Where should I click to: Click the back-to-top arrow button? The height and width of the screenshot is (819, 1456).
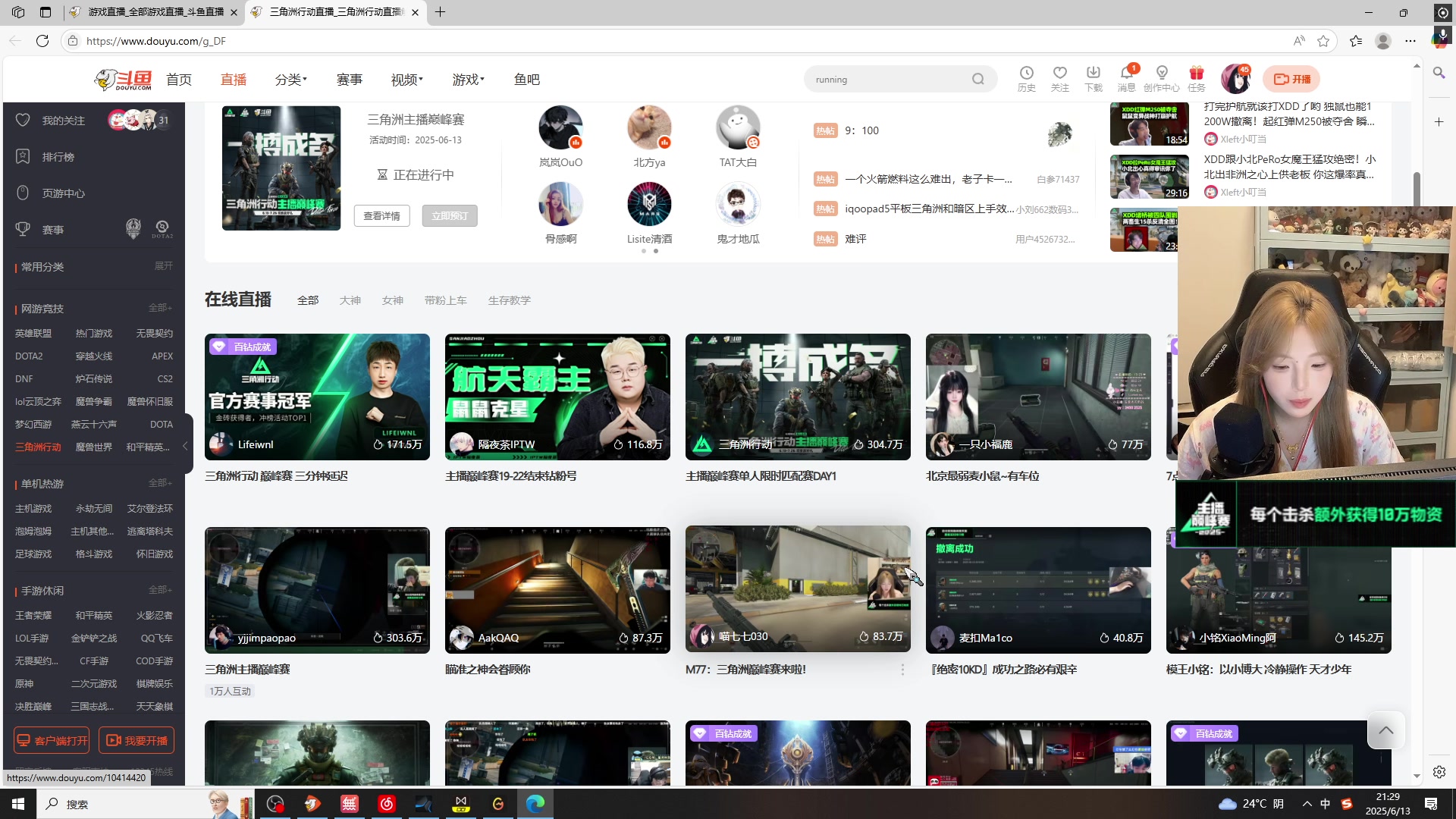point(1385,730)
